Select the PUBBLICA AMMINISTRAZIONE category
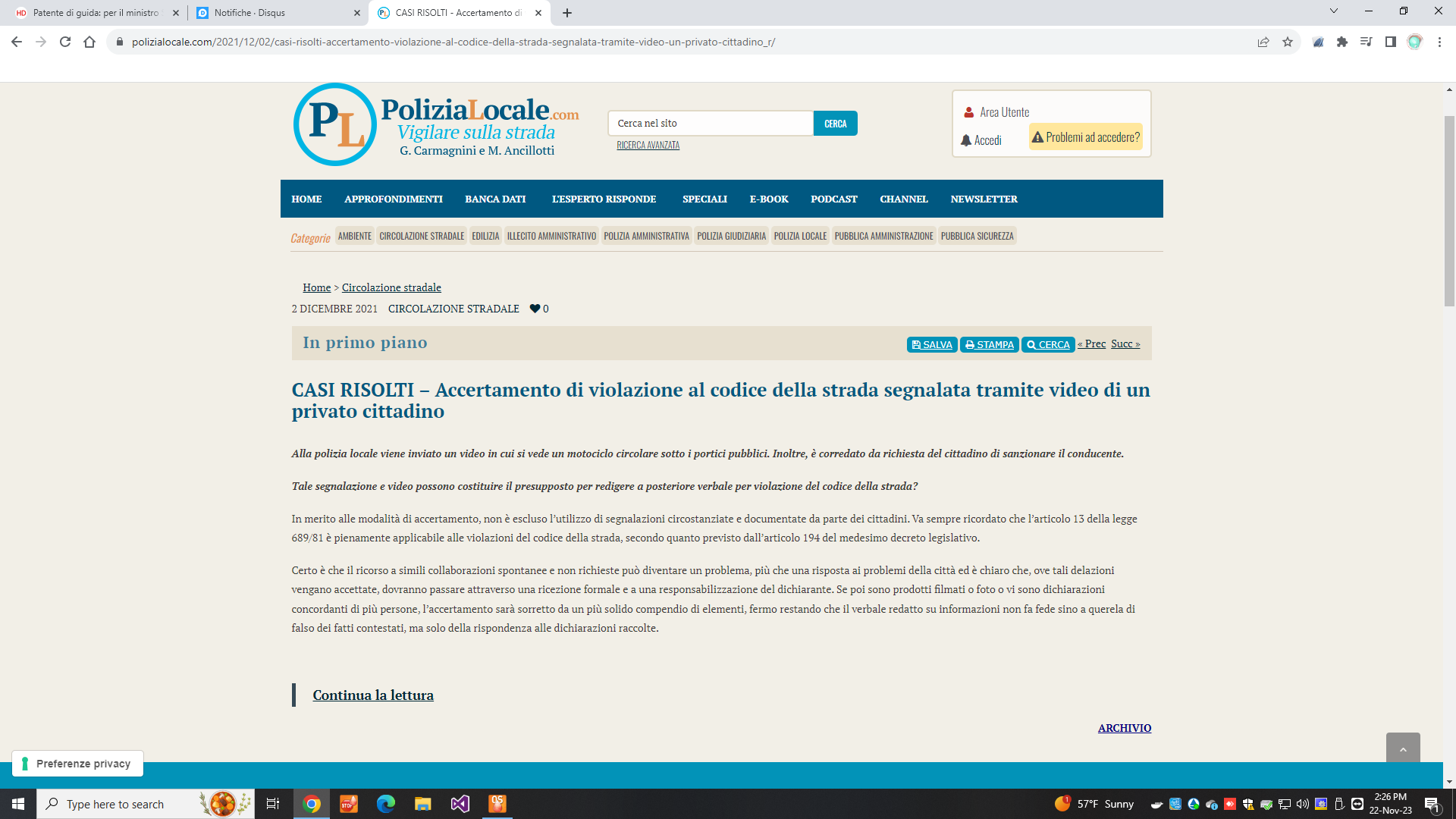The height and width of the screenshot is (819, 1456). pos(884,236)
